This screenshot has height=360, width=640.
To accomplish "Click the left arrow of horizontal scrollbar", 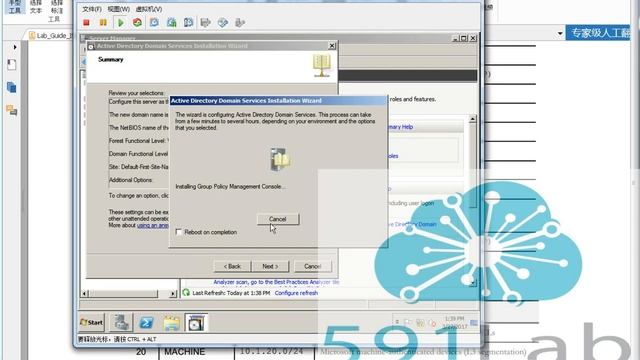I will 84,293.
